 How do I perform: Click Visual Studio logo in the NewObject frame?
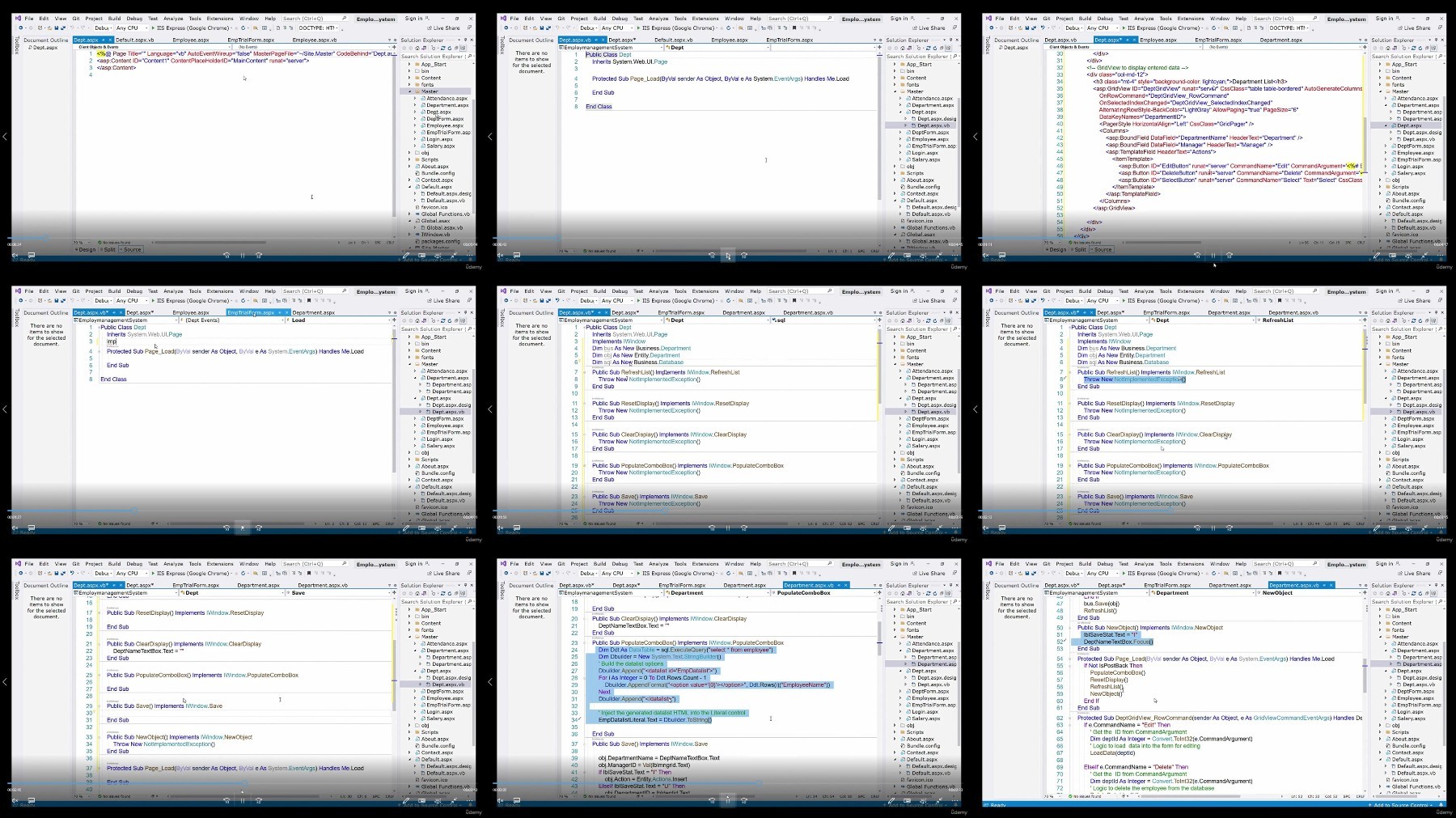[x=988, y=563]
